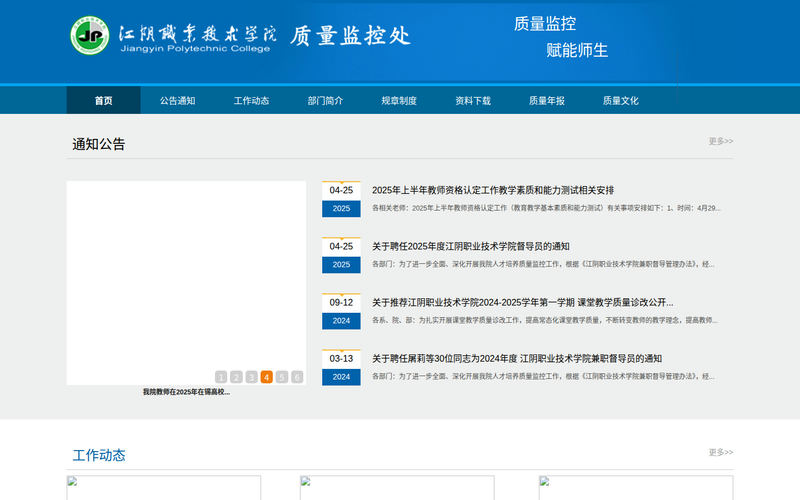Click the 09-12 2024 date badge
This screenshot has width=800, height=500.
341,311
